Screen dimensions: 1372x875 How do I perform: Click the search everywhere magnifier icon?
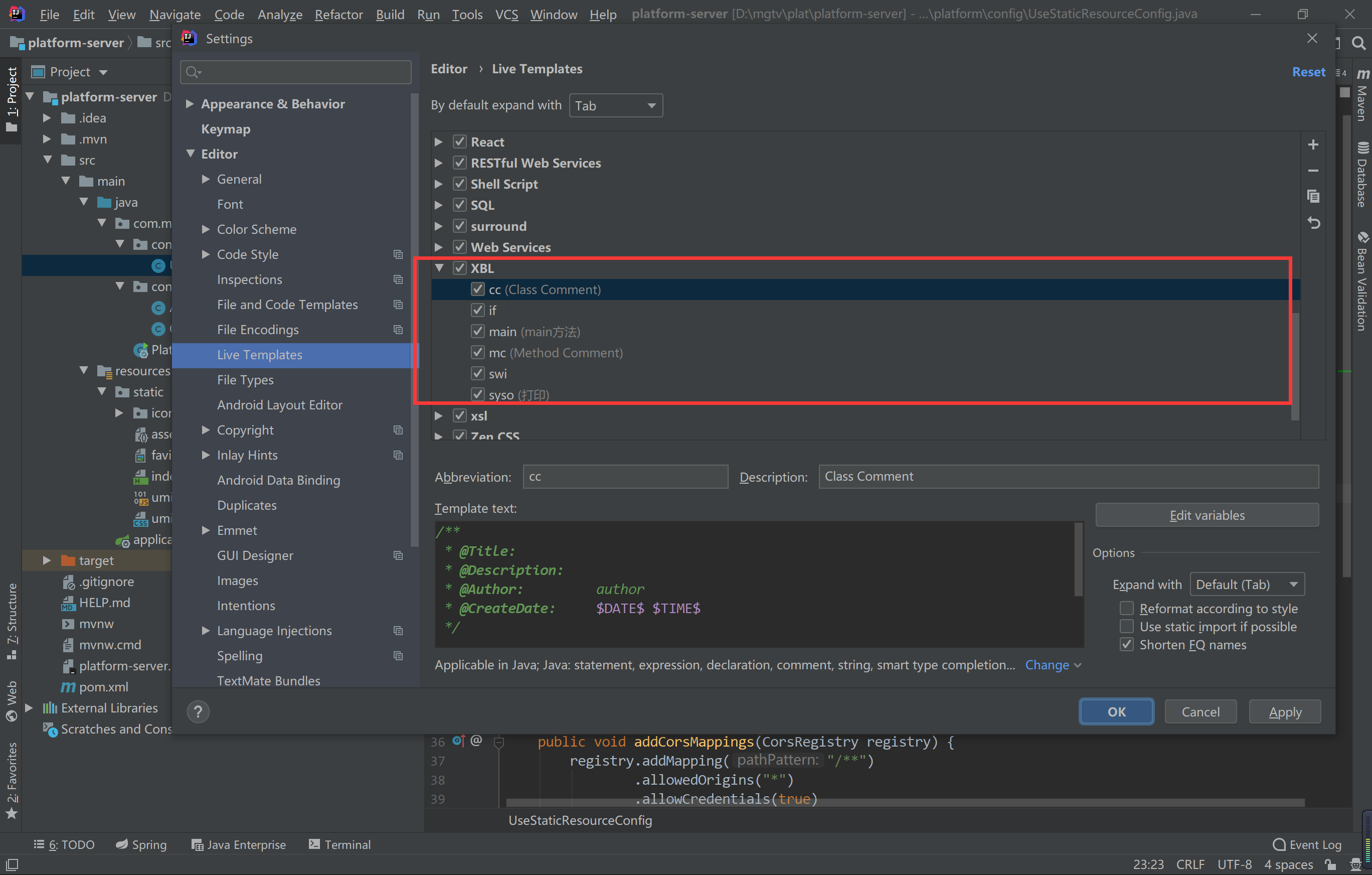(x=1358, y=43)
